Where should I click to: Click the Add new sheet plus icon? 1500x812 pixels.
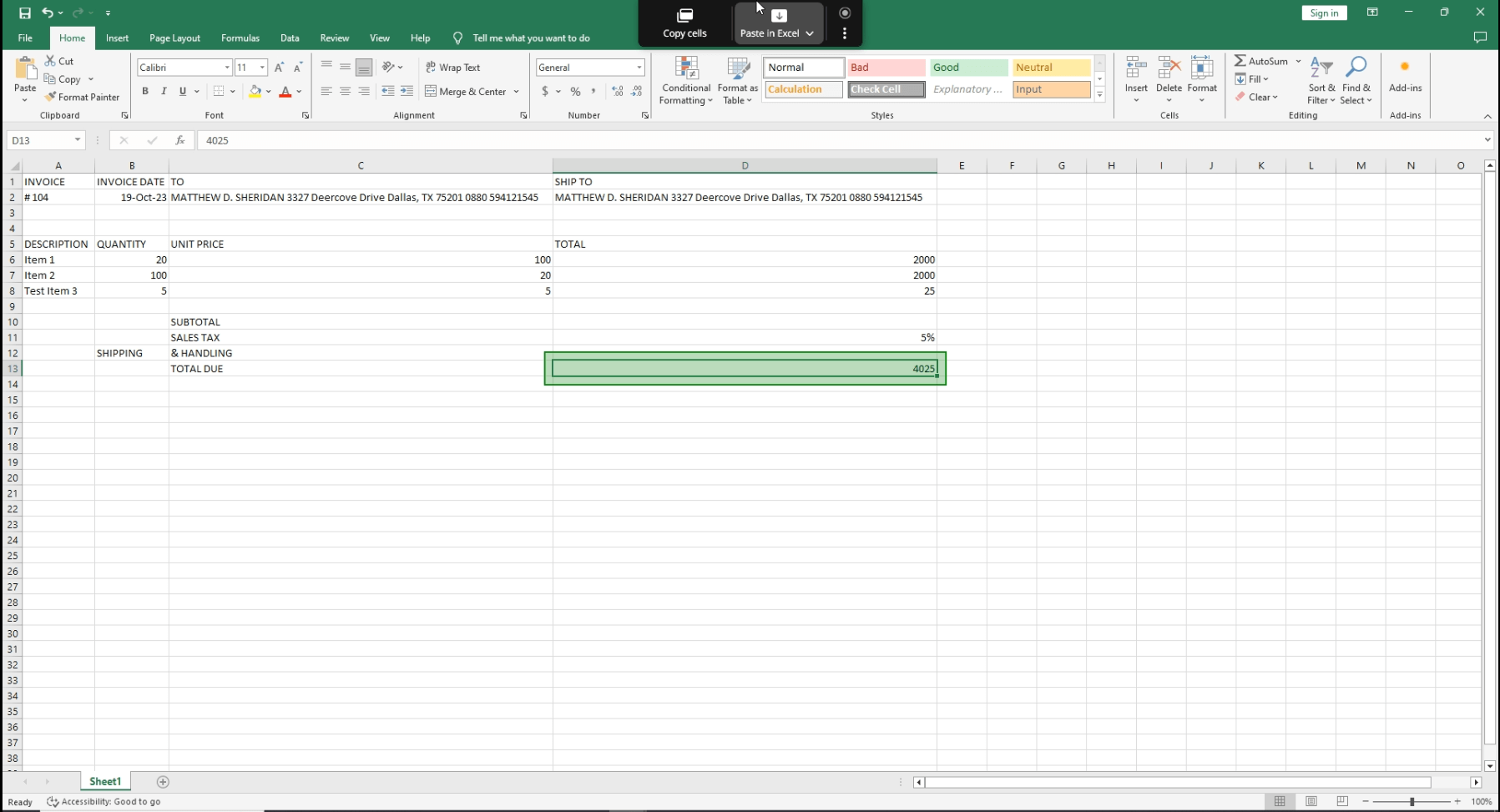(163, 782)
